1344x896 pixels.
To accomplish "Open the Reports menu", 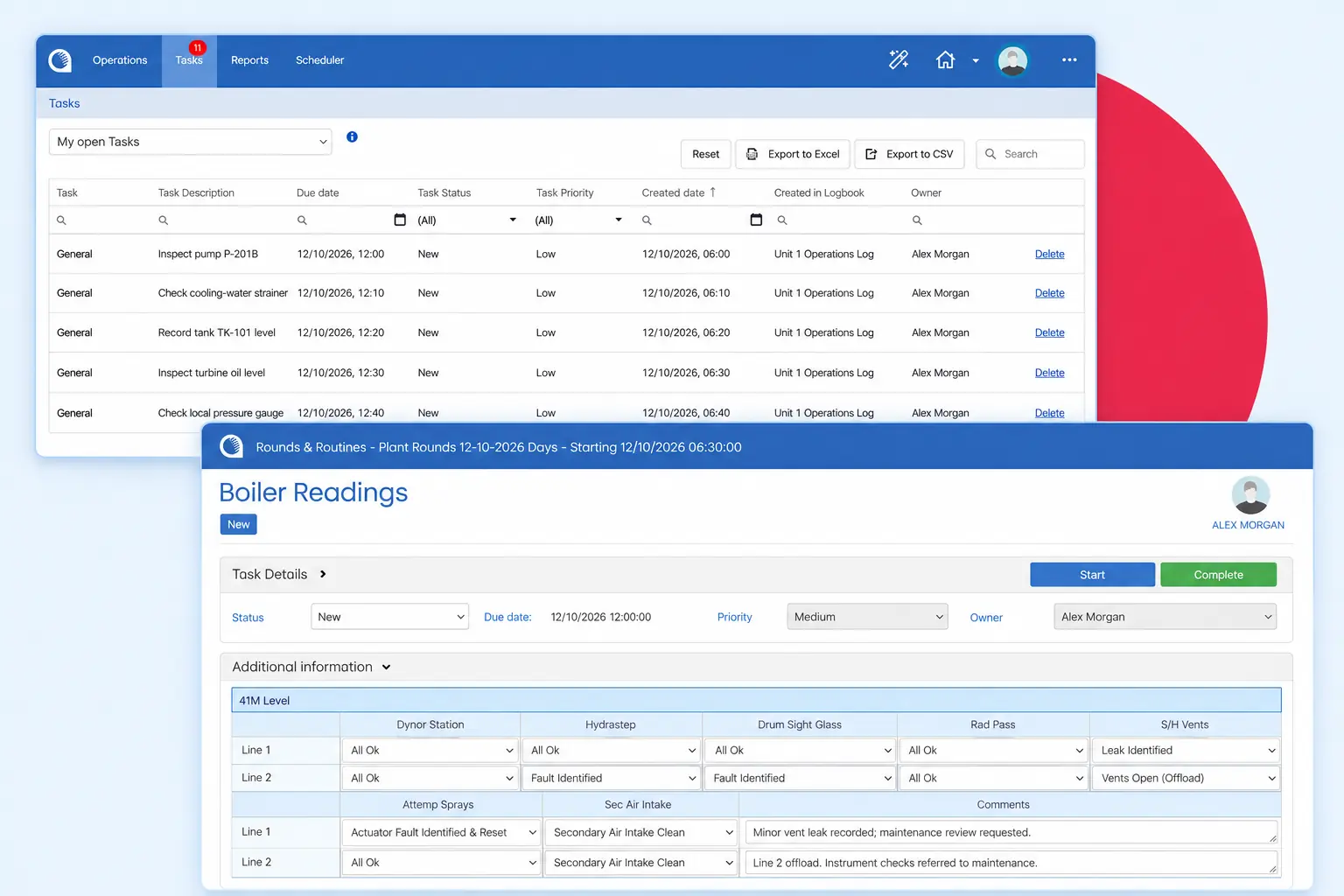I will (249, 60).
